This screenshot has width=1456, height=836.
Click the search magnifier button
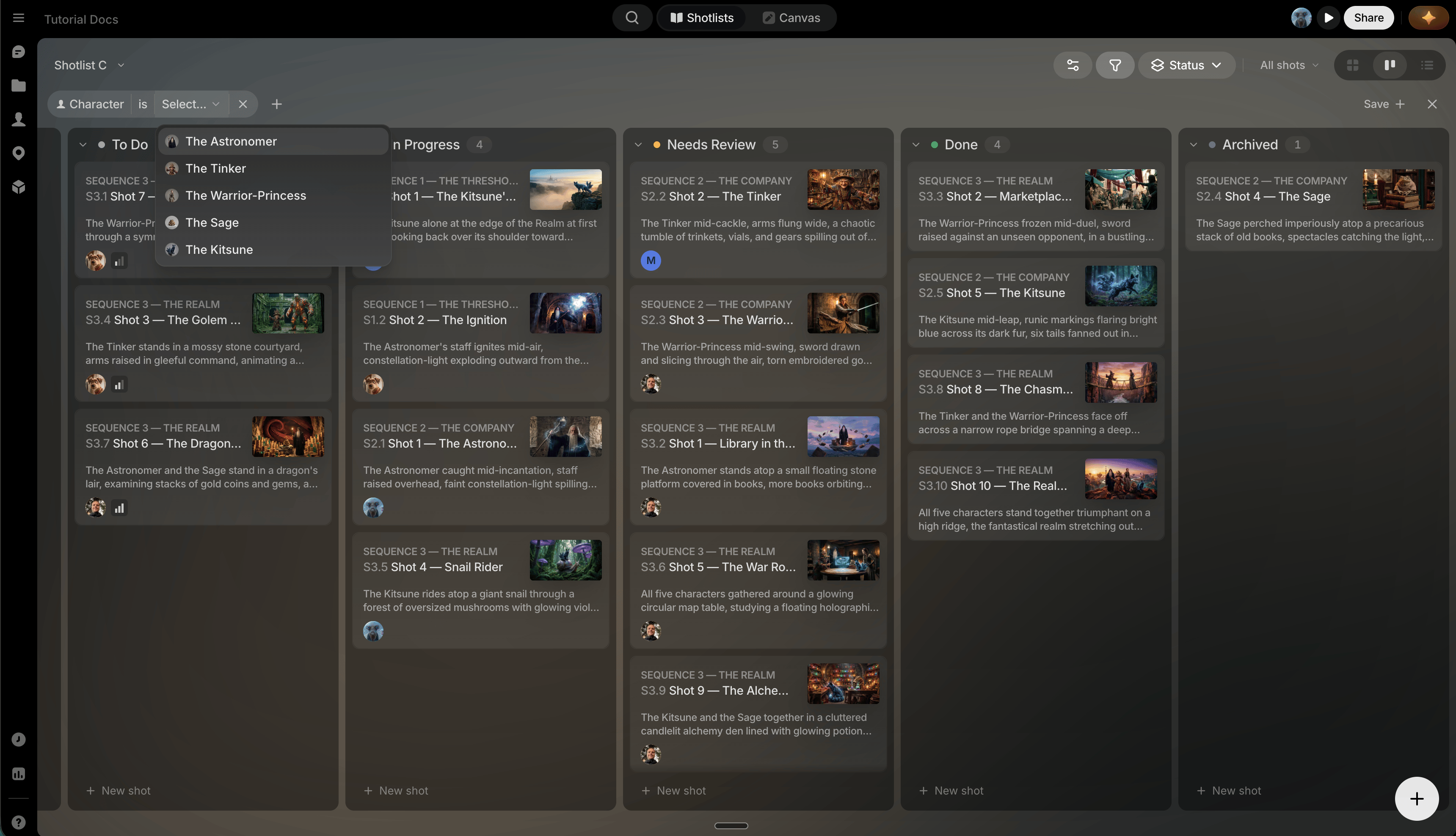pyautogui.click(x=632, y=18)
